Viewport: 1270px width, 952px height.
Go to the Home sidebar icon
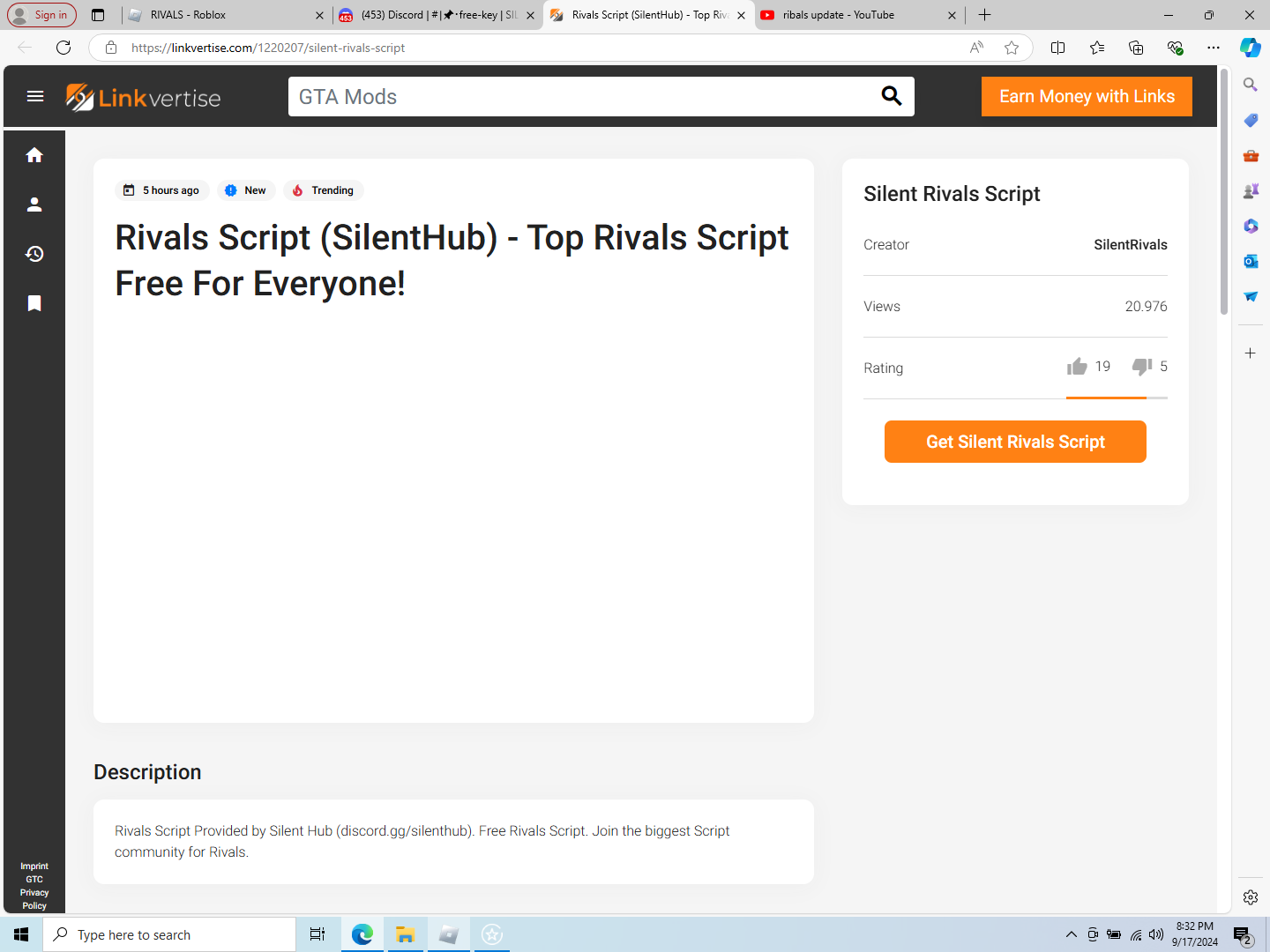(x=34, y=155)
